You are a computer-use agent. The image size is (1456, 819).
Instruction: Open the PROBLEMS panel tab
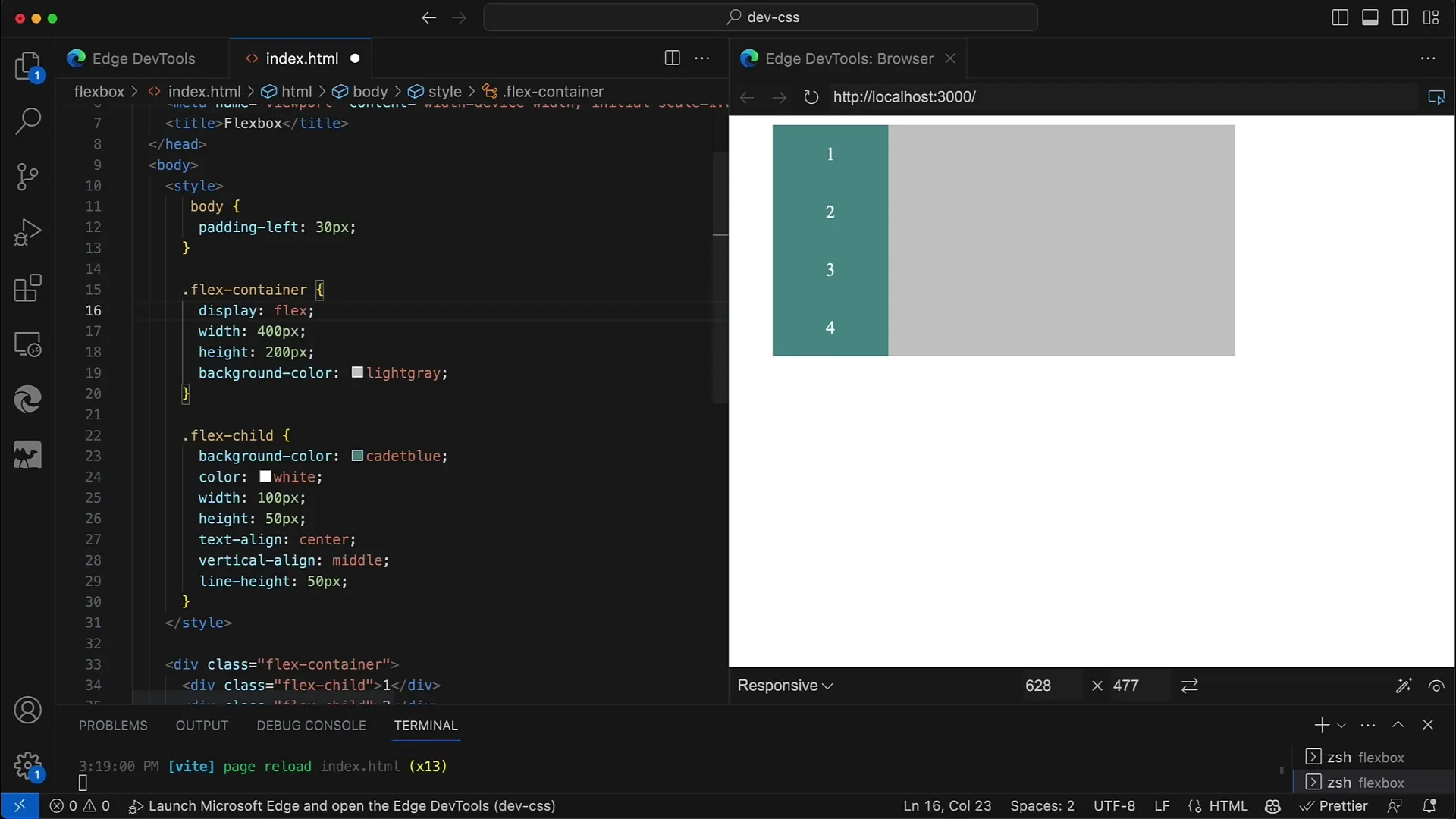click(x=113, y=726)
